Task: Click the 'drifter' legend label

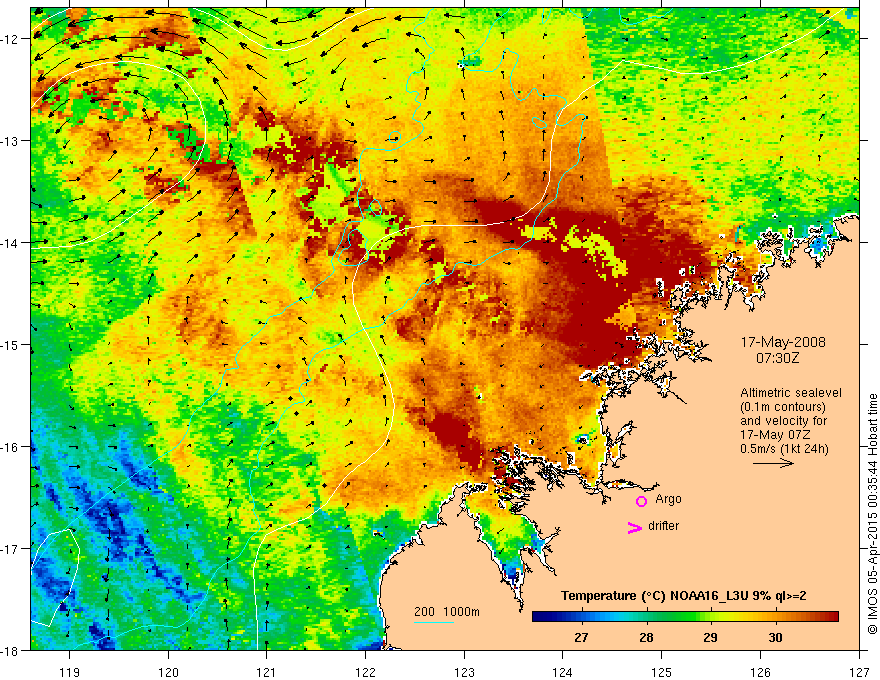Action: coord(663,526)
